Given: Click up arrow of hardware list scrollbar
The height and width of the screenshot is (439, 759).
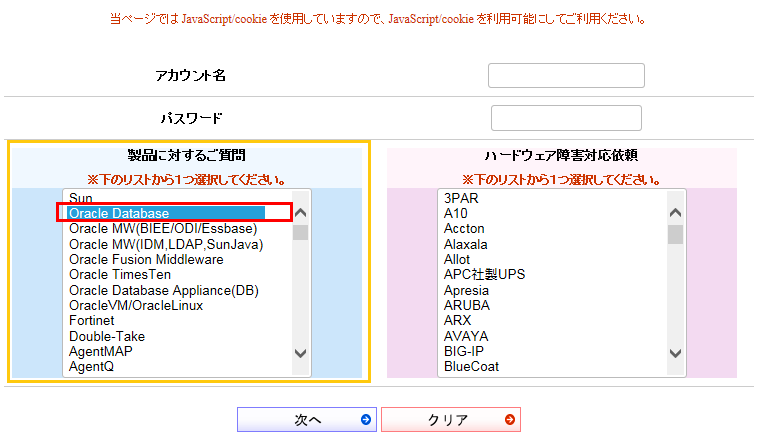Looking at the screenshot, I should click(675, 212).
